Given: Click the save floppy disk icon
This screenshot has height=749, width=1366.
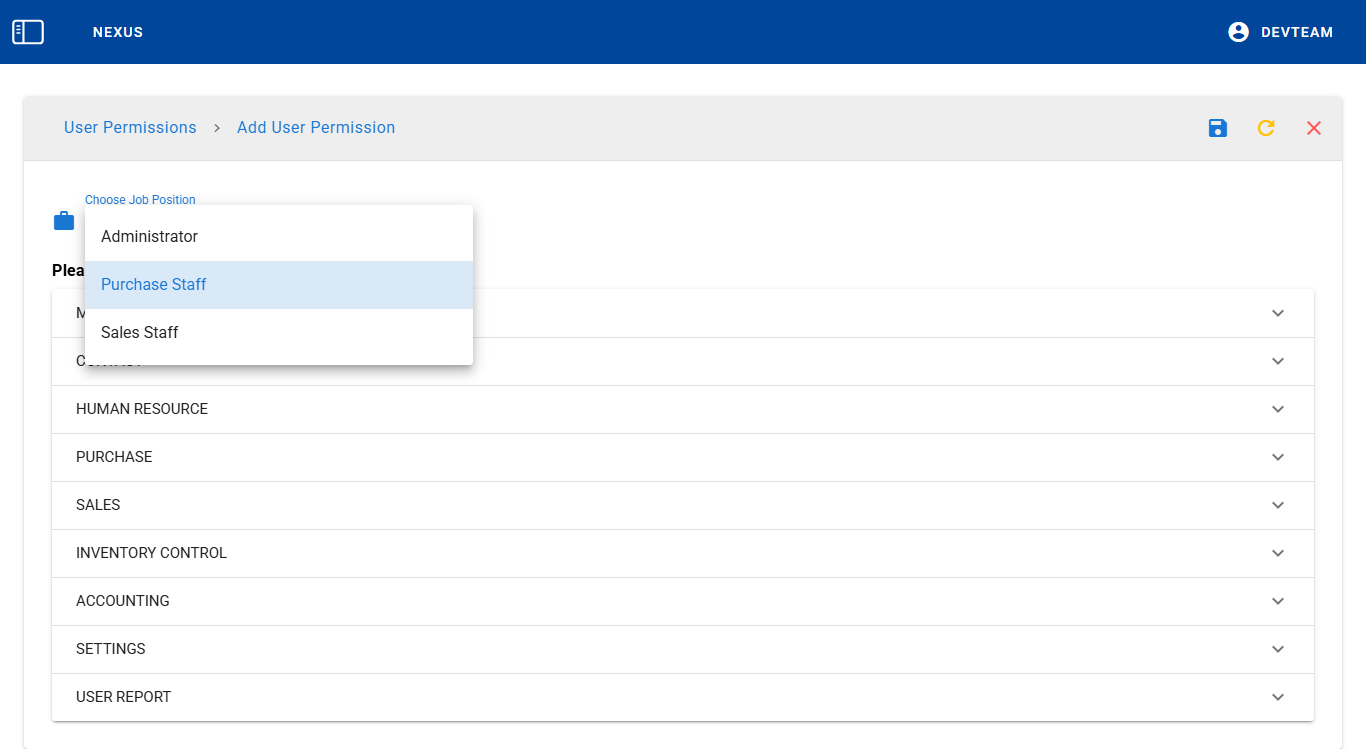Looking at the screenshot, I should pos(1218,128).
